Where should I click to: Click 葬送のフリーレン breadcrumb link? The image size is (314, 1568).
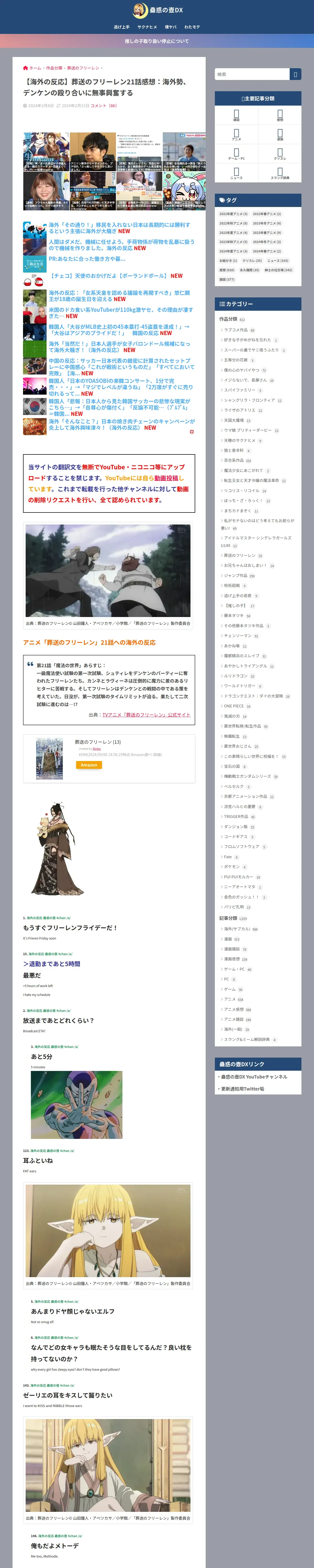point(83,68)
